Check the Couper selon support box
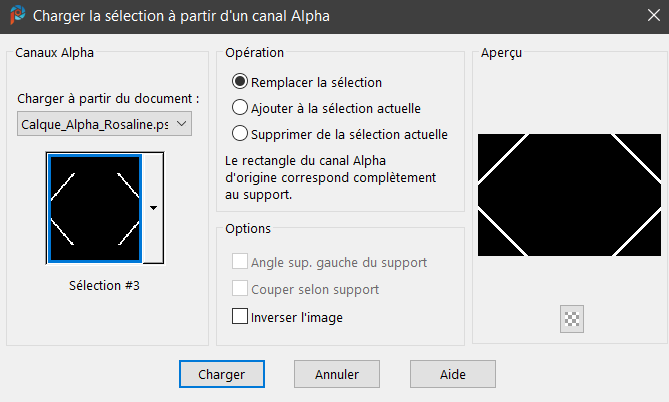 tap(240, 289)
